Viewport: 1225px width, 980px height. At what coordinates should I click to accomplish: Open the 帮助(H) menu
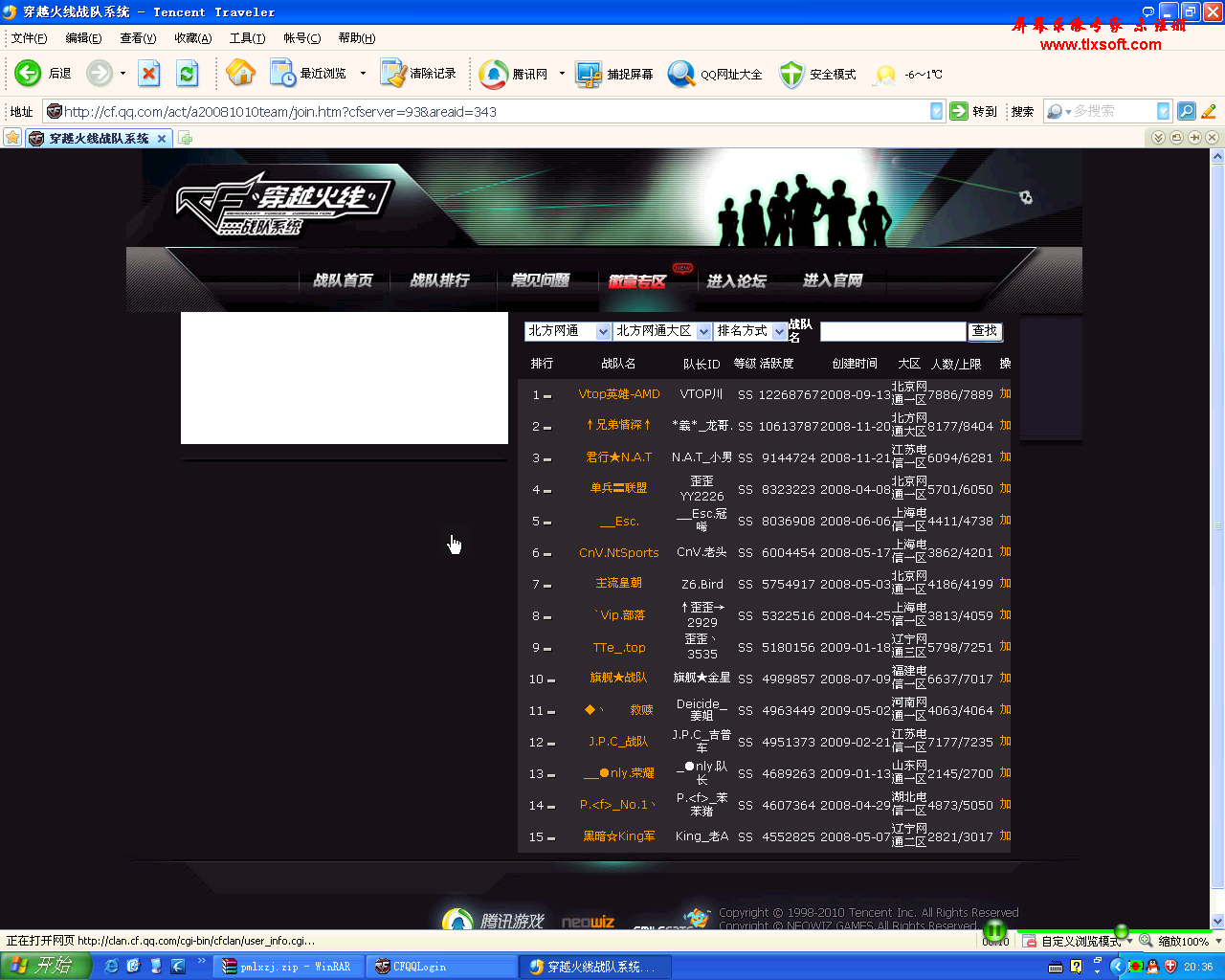pyautogui.click(x=356, y=38)
